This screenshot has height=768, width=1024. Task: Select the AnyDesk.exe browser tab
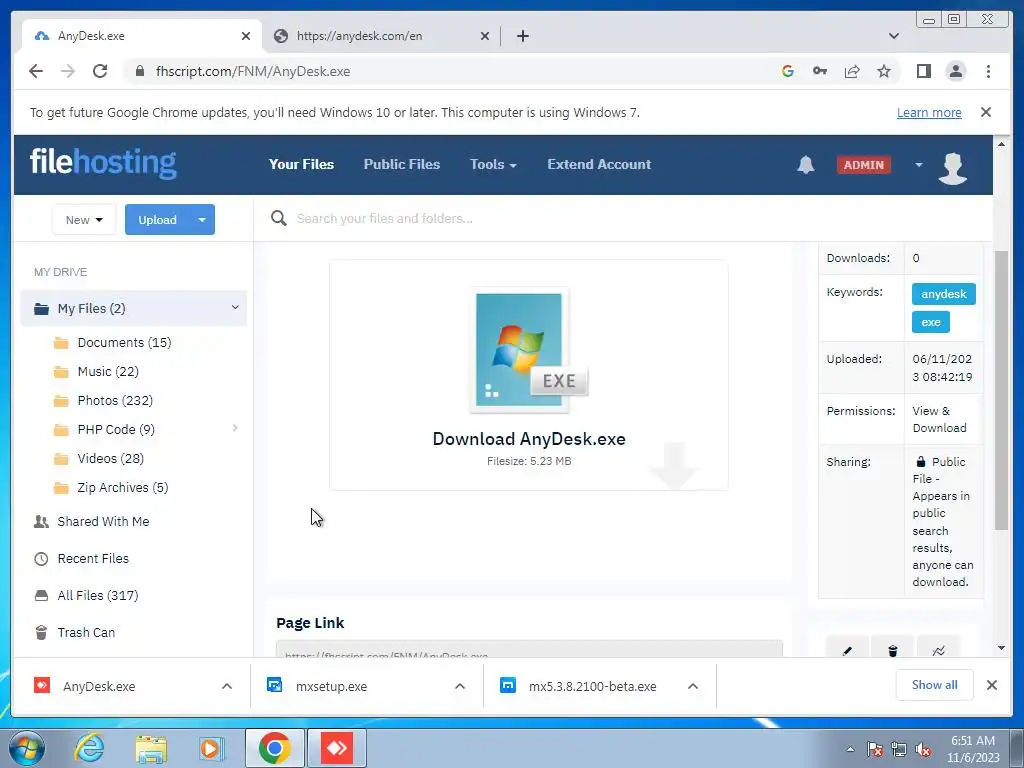(x=142, y=36)
